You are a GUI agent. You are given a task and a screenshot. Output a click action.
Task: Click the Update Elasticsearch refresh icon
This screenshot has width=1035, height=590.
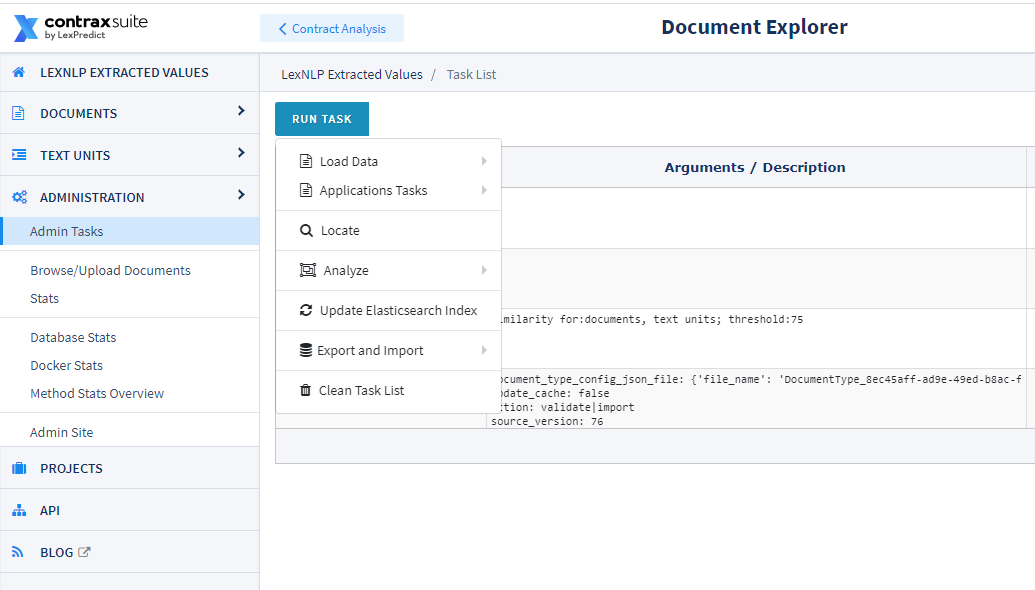tap(306, 310)
